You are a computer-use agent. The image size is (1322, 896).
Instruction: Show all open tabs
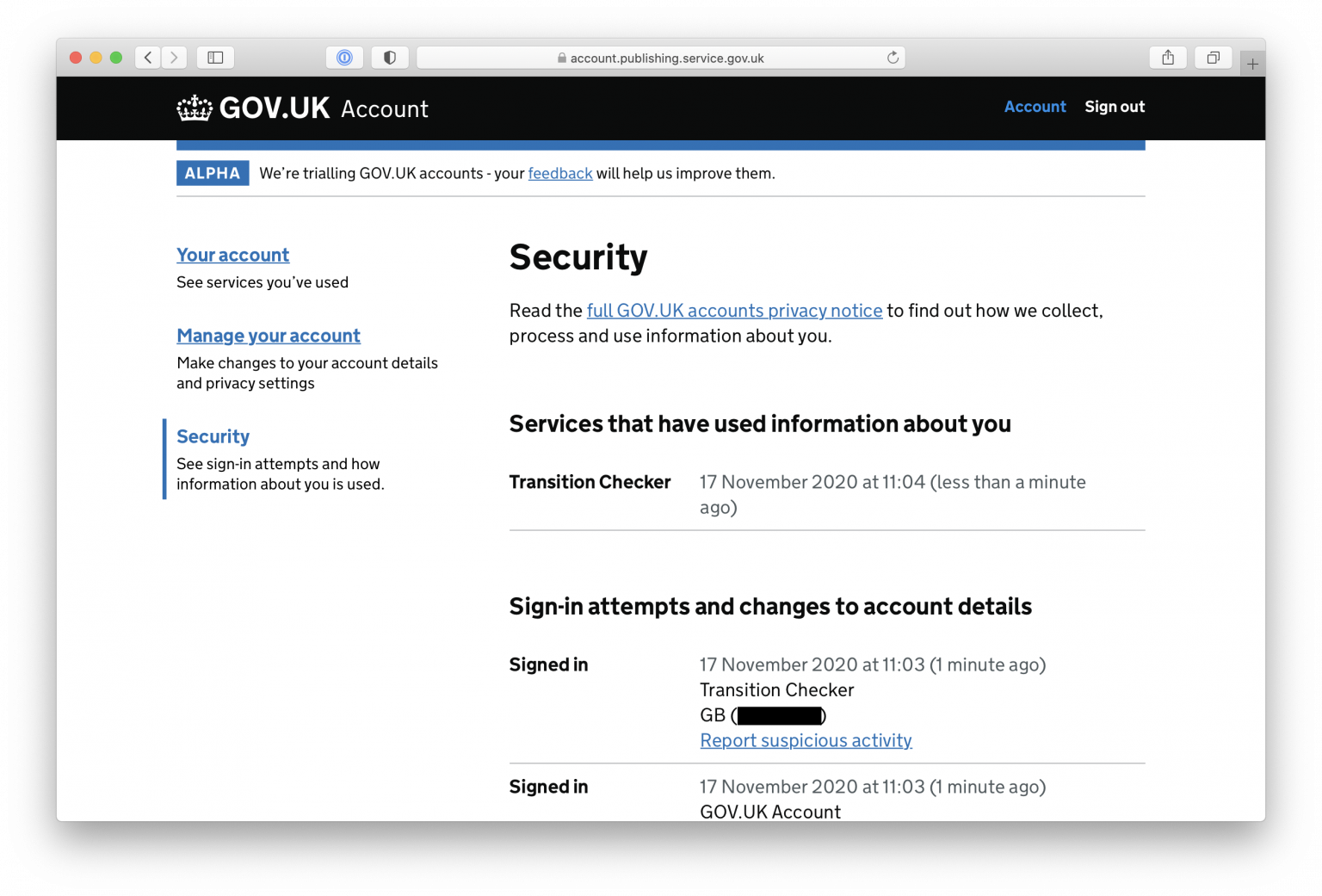(1214, 57)
